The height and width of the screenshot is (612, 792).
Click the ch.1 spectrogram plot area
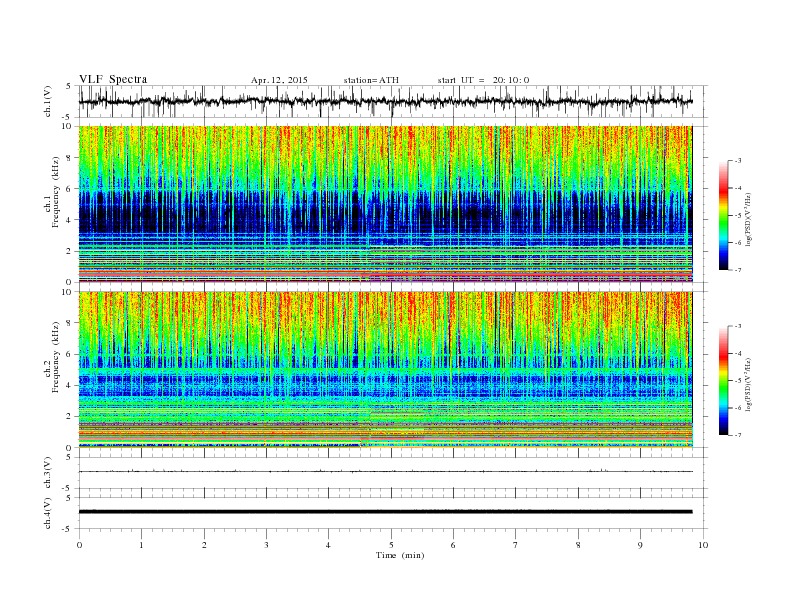coord(386,204)
